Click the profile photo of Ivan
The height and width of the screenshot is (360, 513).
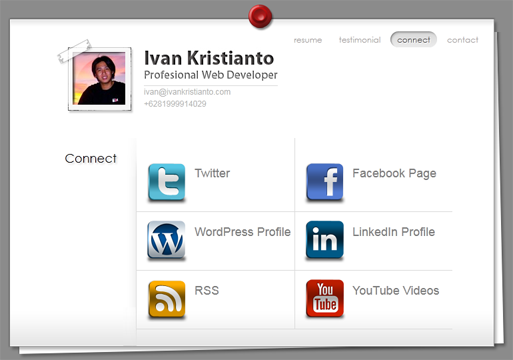[99, 78]
